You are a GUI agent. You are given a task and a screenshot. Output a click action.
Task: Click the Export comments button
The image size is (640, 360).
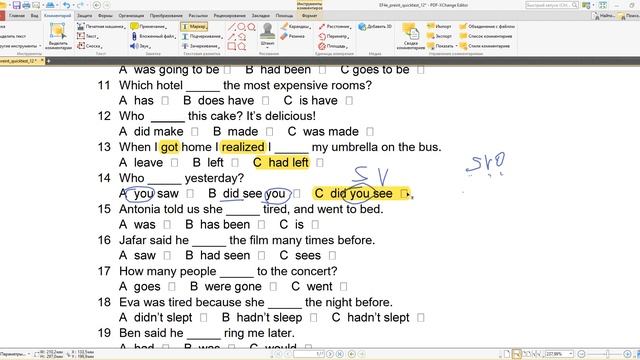click(x=439, y=36)
